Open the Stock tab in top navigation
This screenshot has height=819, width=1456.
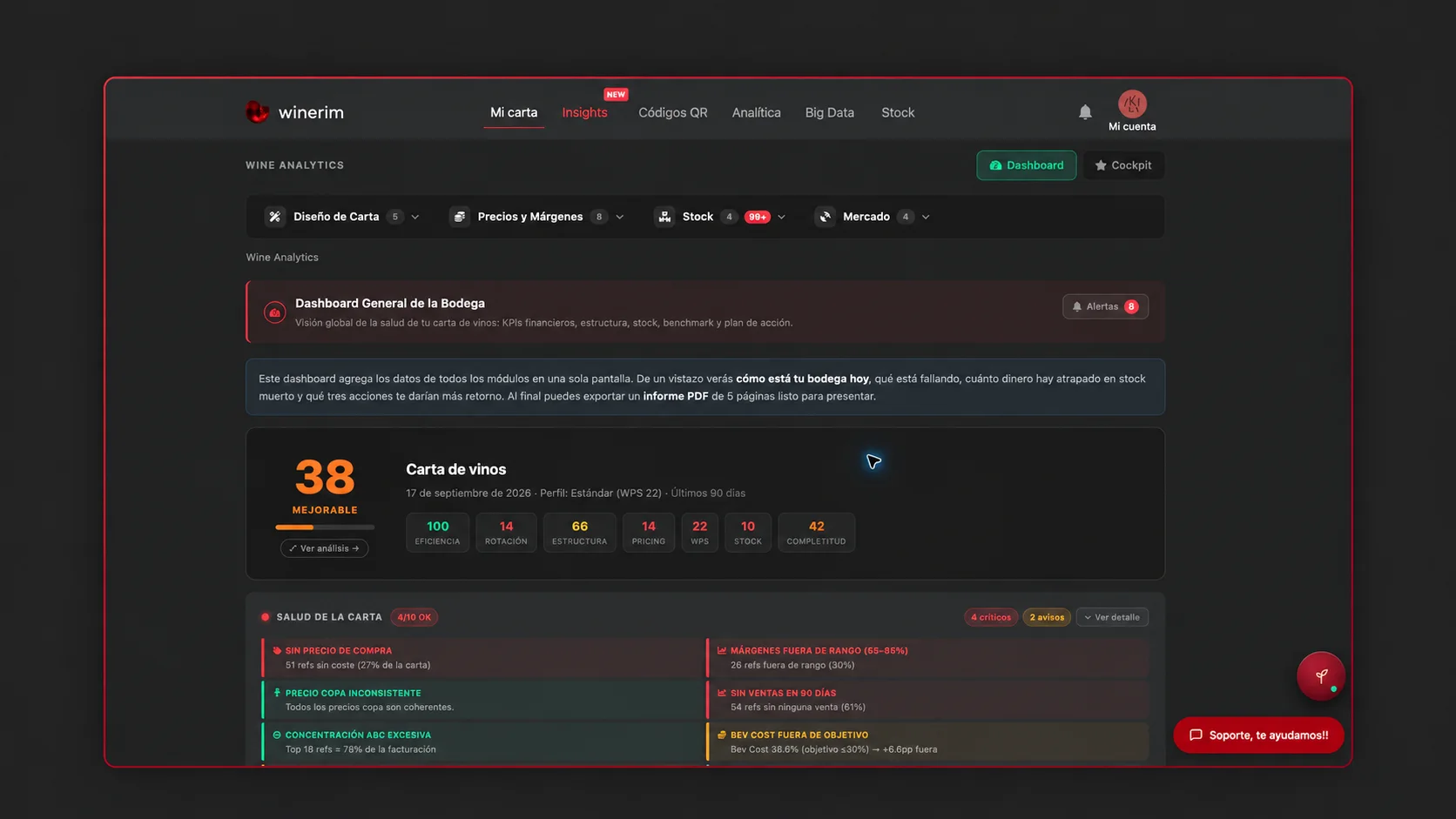(898, 112)
